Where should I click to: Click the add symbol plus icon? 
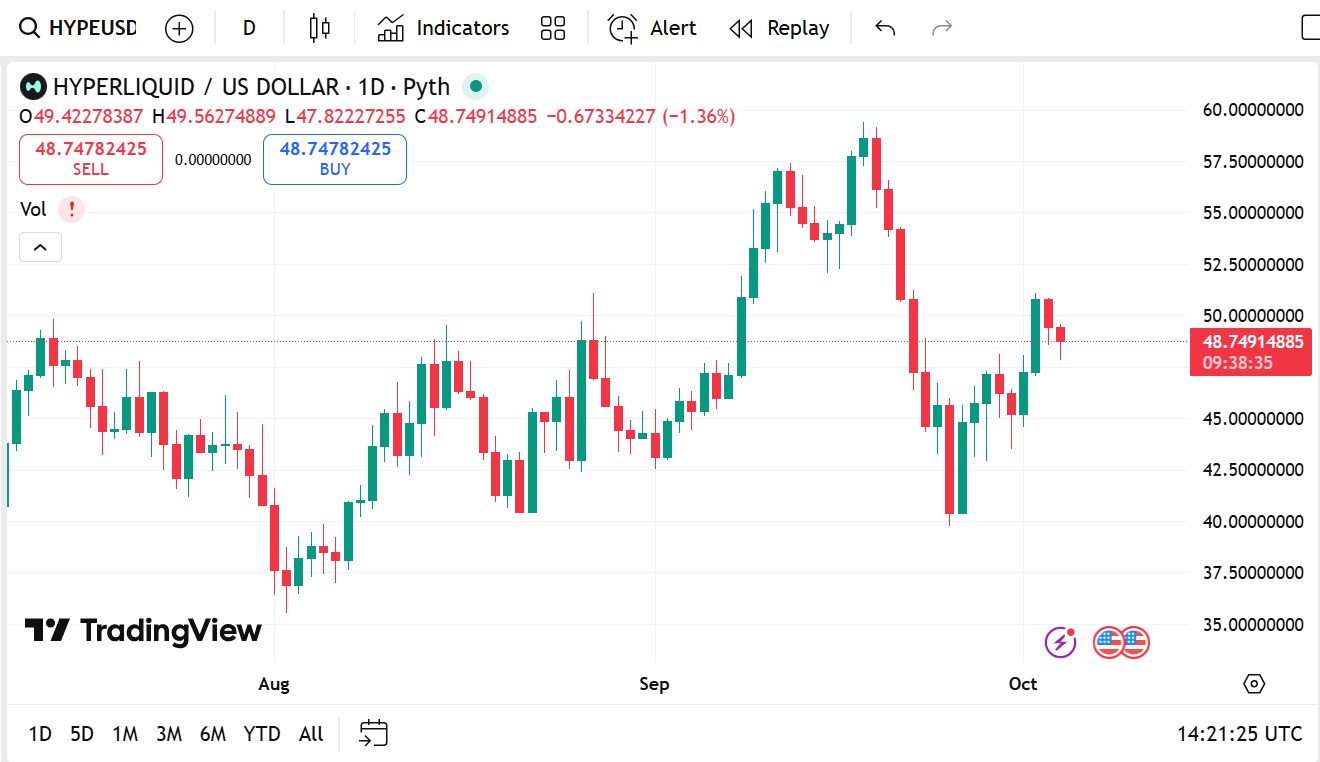tap(179, 28)
